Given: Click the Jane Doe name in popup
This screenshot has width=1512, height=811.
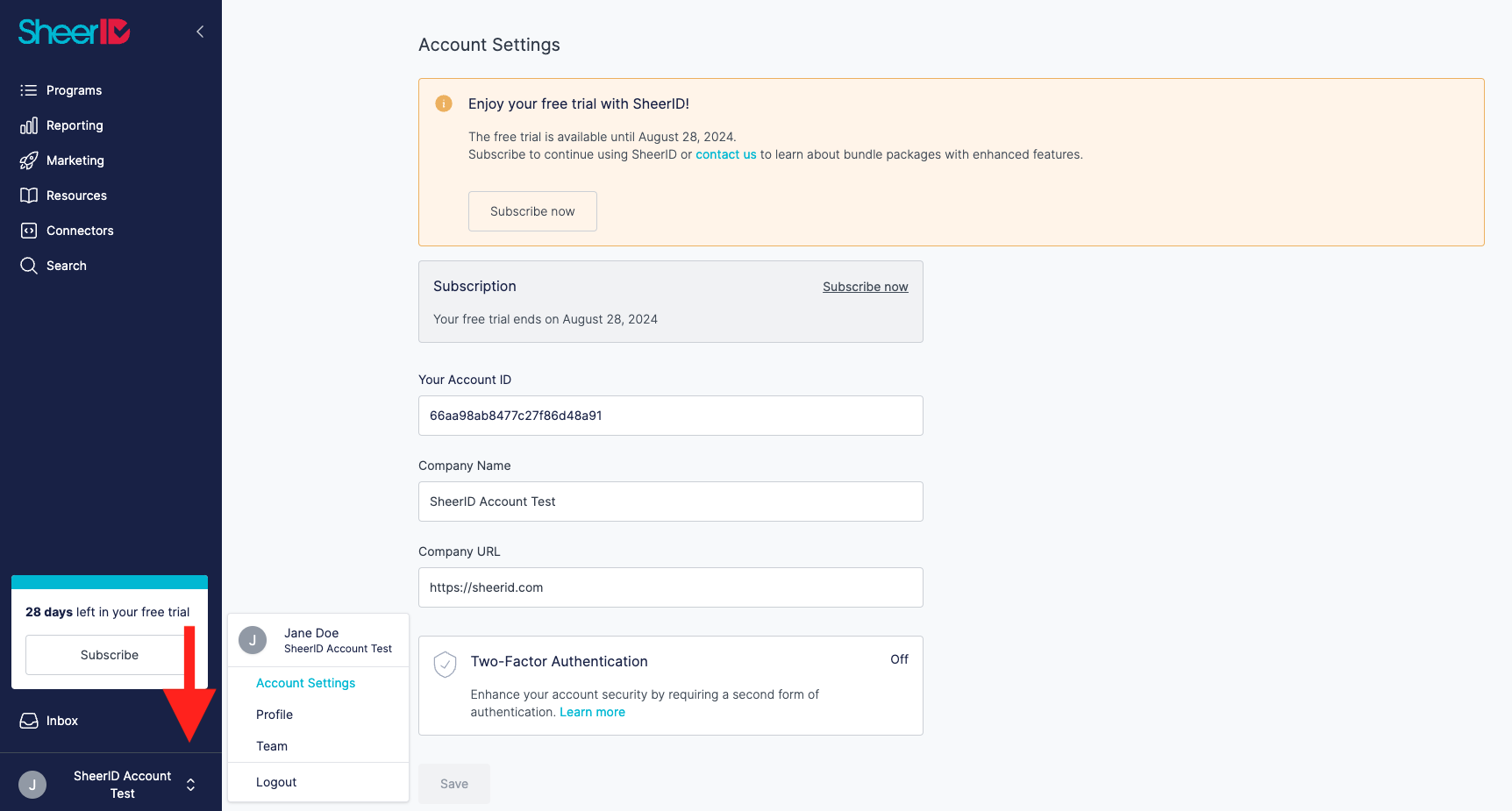Looking at the screenshot, I should [311, 633].
